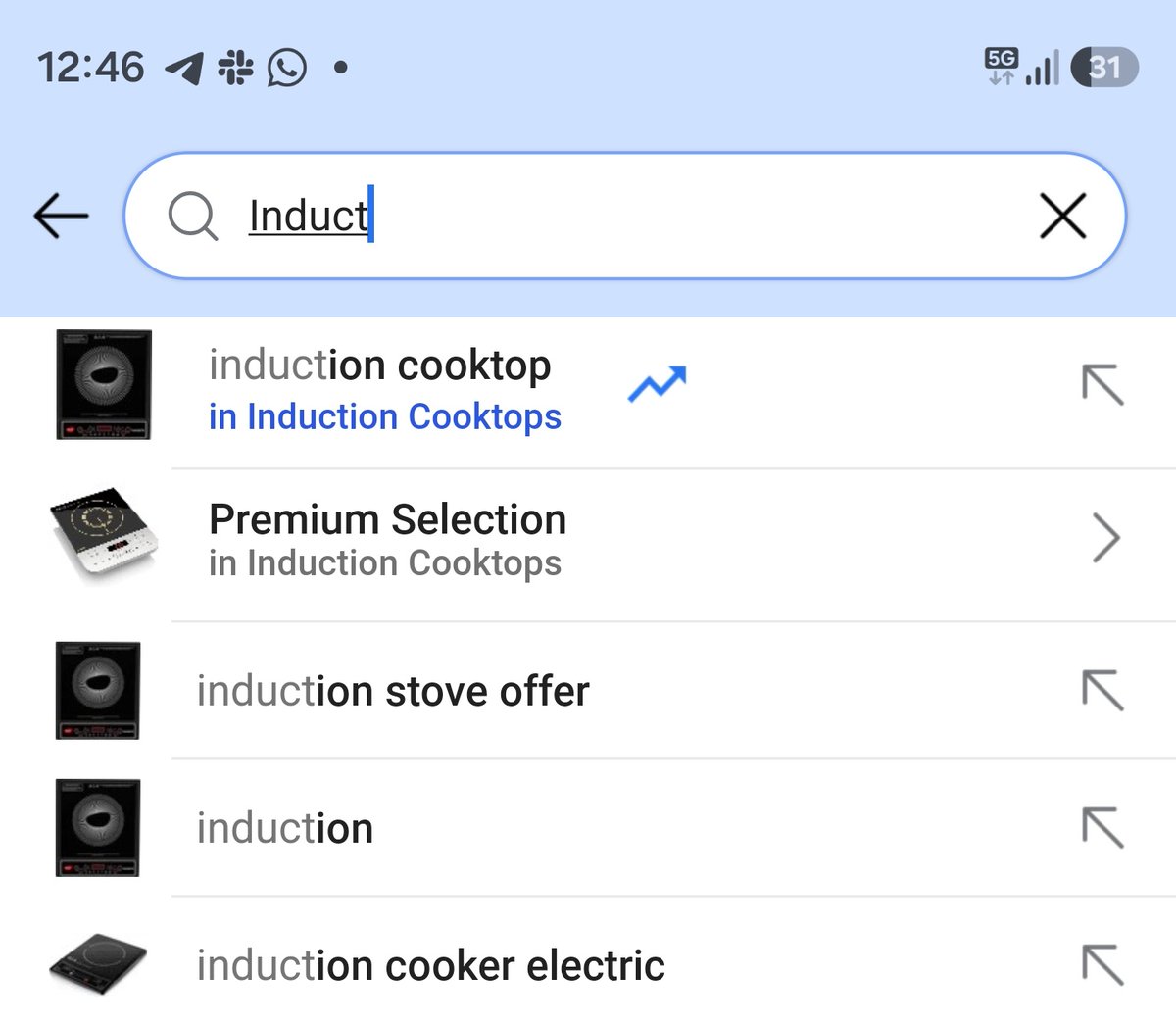Choose the "induction stove offer" suggestion
The height and width of the screenshot is (1024, 1176).
coord(393,692)
